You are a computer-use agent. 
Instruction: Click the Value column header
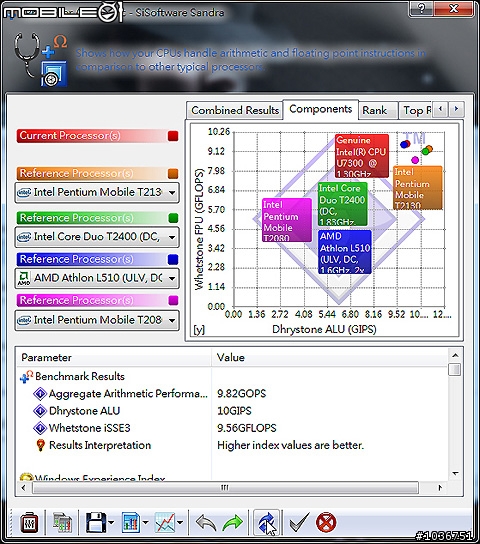click(329, 357)
